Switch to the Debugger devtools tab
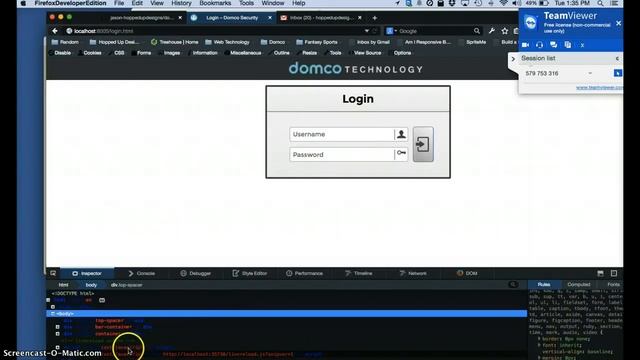Viewport: 640px width, 360px height. [x=196, y=273]
